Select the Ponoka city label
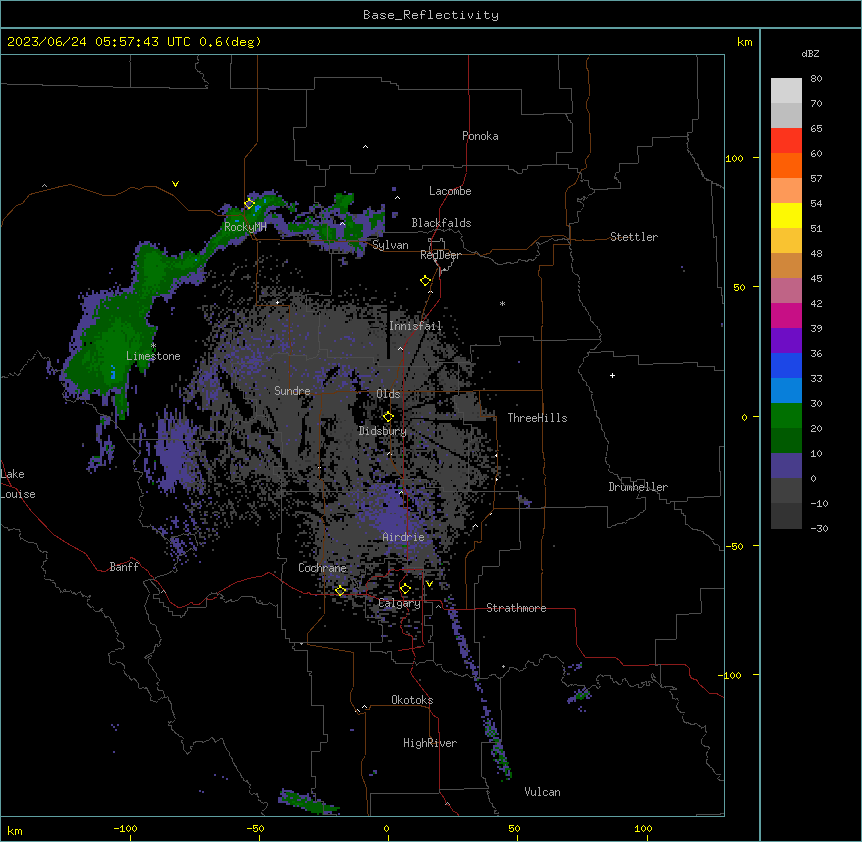This screenshot has width=862, height=842. click(x=480, y=136)
